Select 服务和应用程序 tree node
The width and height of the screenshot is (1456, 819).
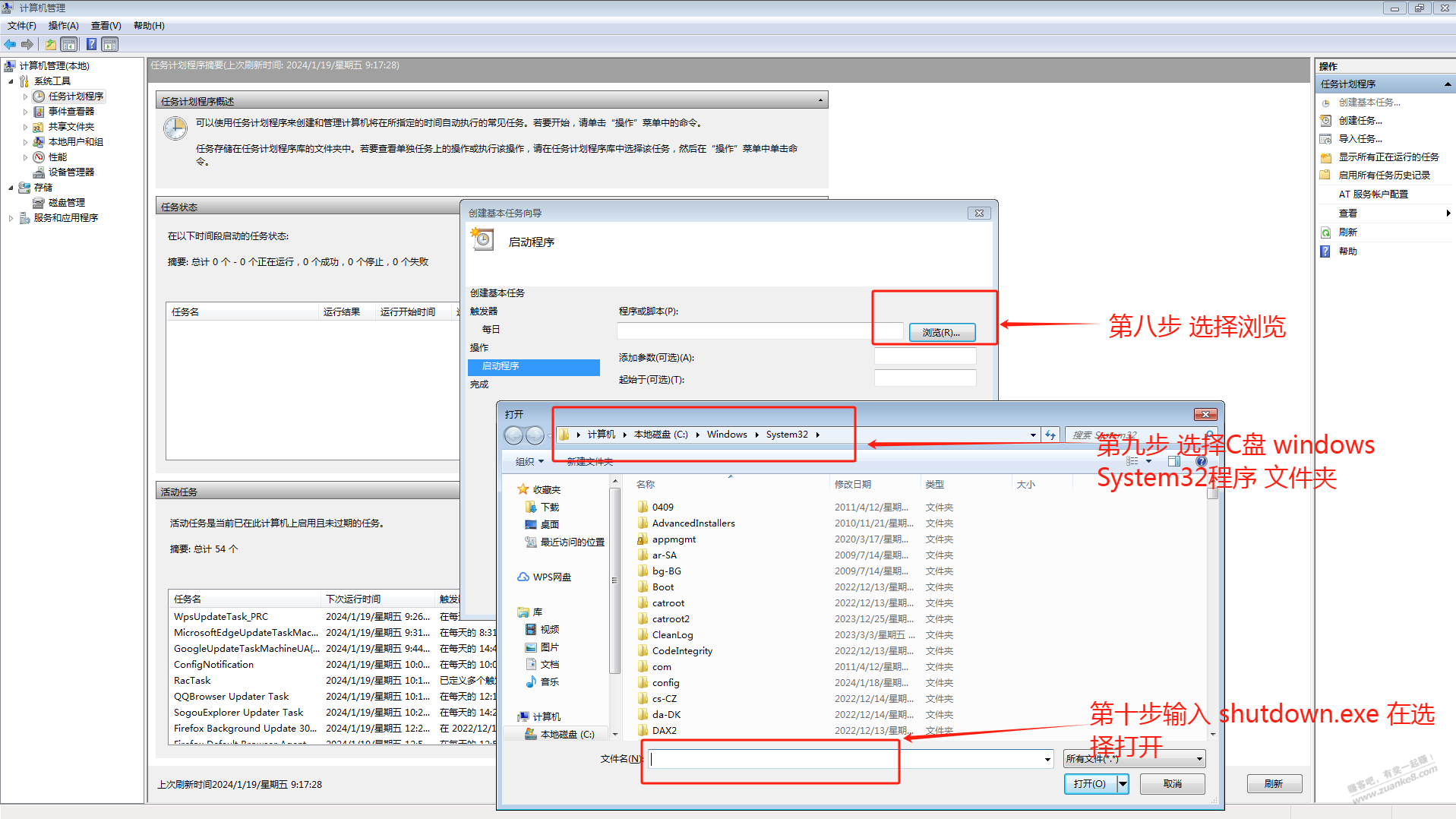point(66,218)
